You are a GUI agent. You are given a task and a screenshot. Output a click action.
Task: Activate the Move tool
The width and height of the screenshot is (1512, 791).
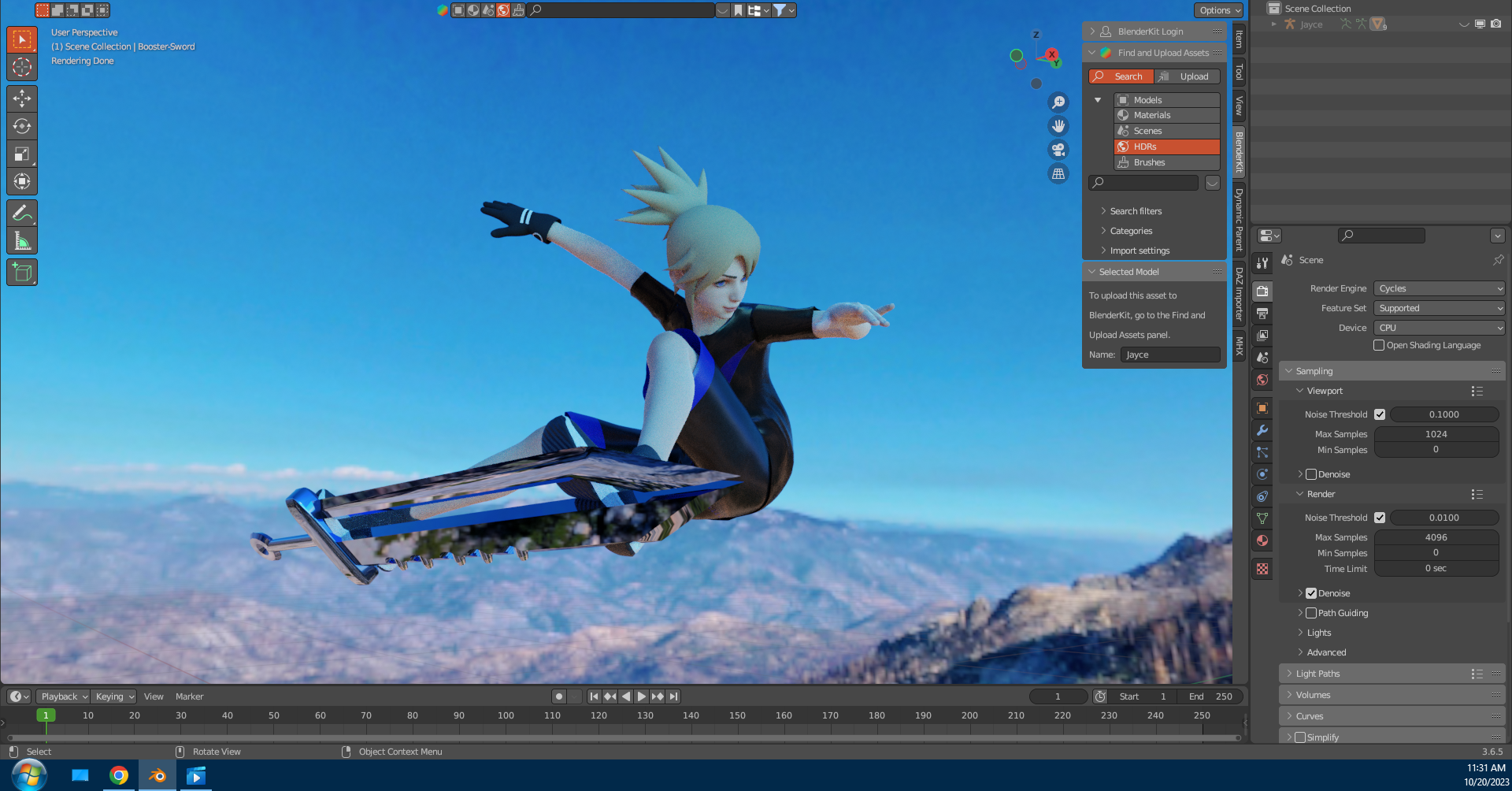tap(22, 98)
